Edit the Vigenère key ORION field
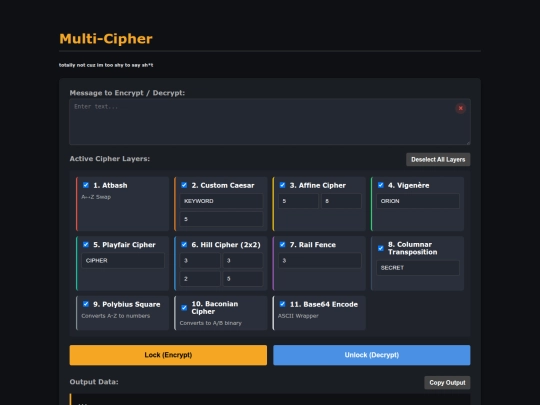The image size is (540, 405). pyautogui.click(x=418, y=201)
